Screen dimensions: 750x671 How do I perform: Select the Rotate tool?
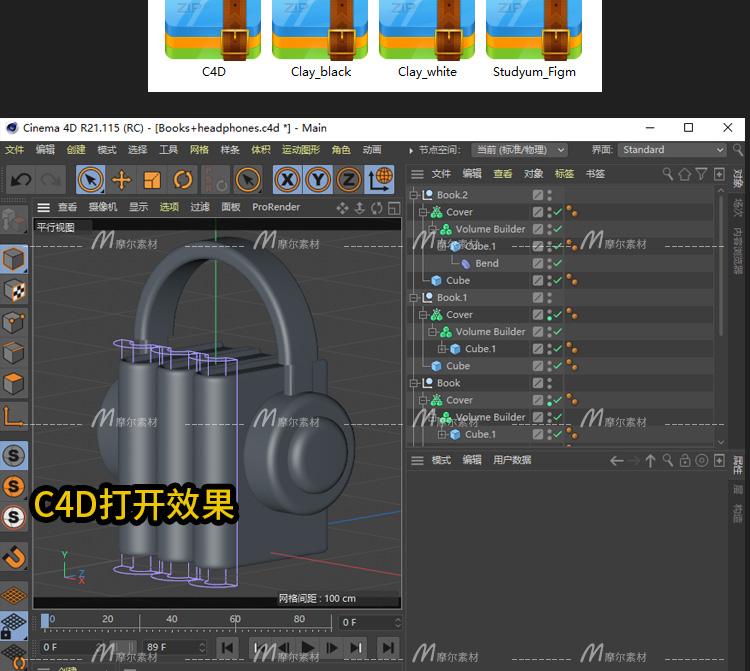183,180
